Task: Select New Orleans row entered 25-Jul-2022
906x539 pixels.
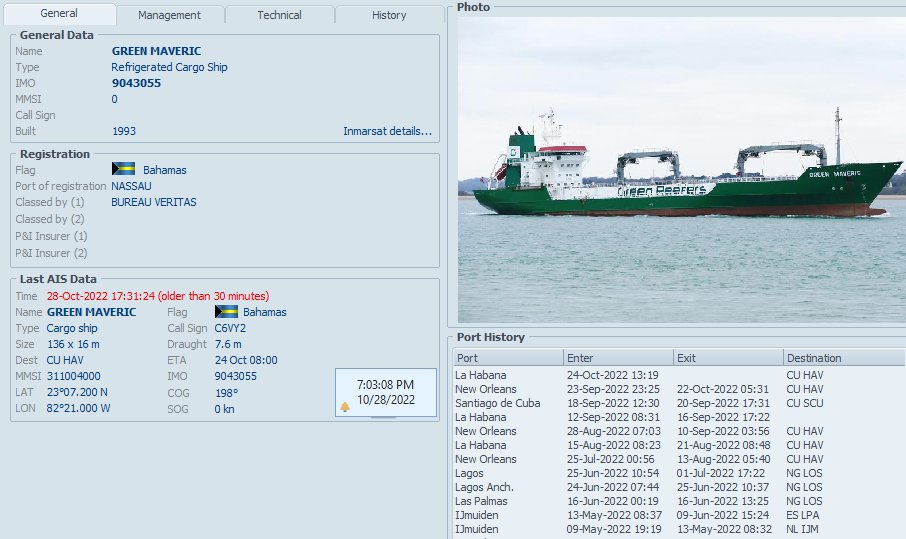Action: click(679, 459)
